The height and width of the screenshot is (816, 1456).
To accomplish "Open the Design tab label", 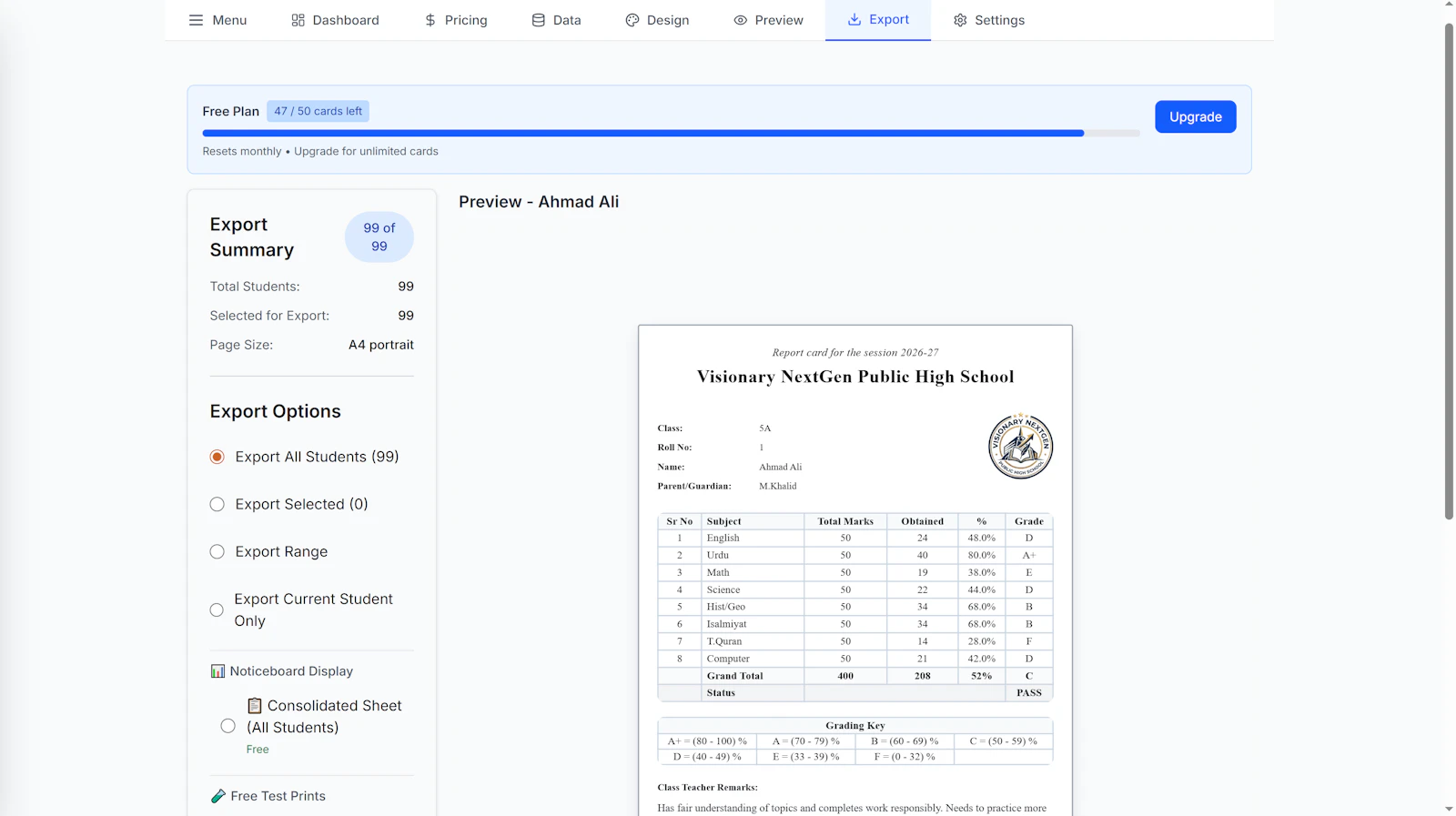I will click(x=668, y=20).
